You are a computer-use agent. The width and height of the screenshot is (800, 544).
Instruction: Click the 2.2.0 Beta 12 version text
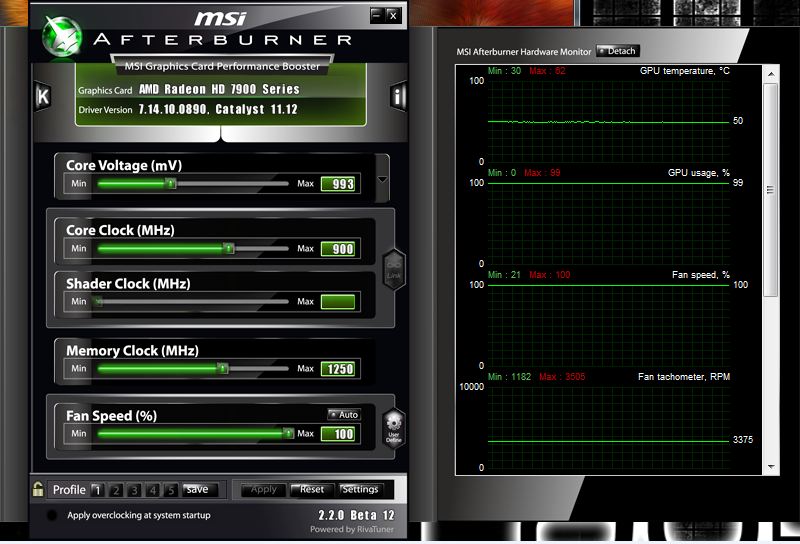357,515
